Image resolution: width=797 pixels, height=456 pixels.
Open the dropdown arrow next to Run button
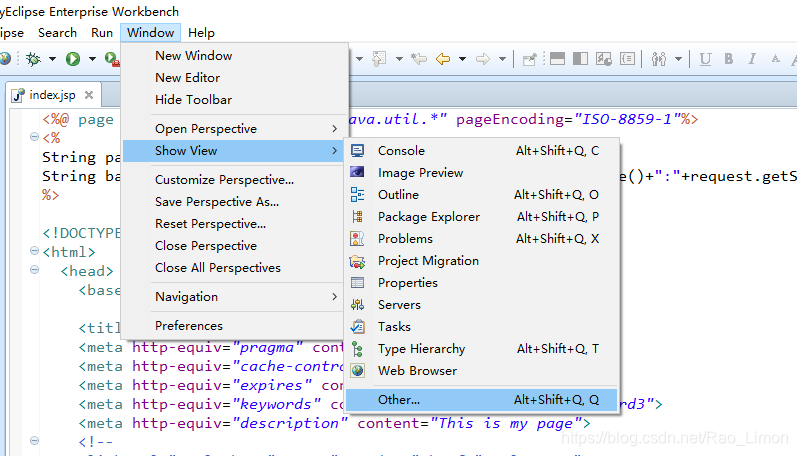click(x=92, y=59)
